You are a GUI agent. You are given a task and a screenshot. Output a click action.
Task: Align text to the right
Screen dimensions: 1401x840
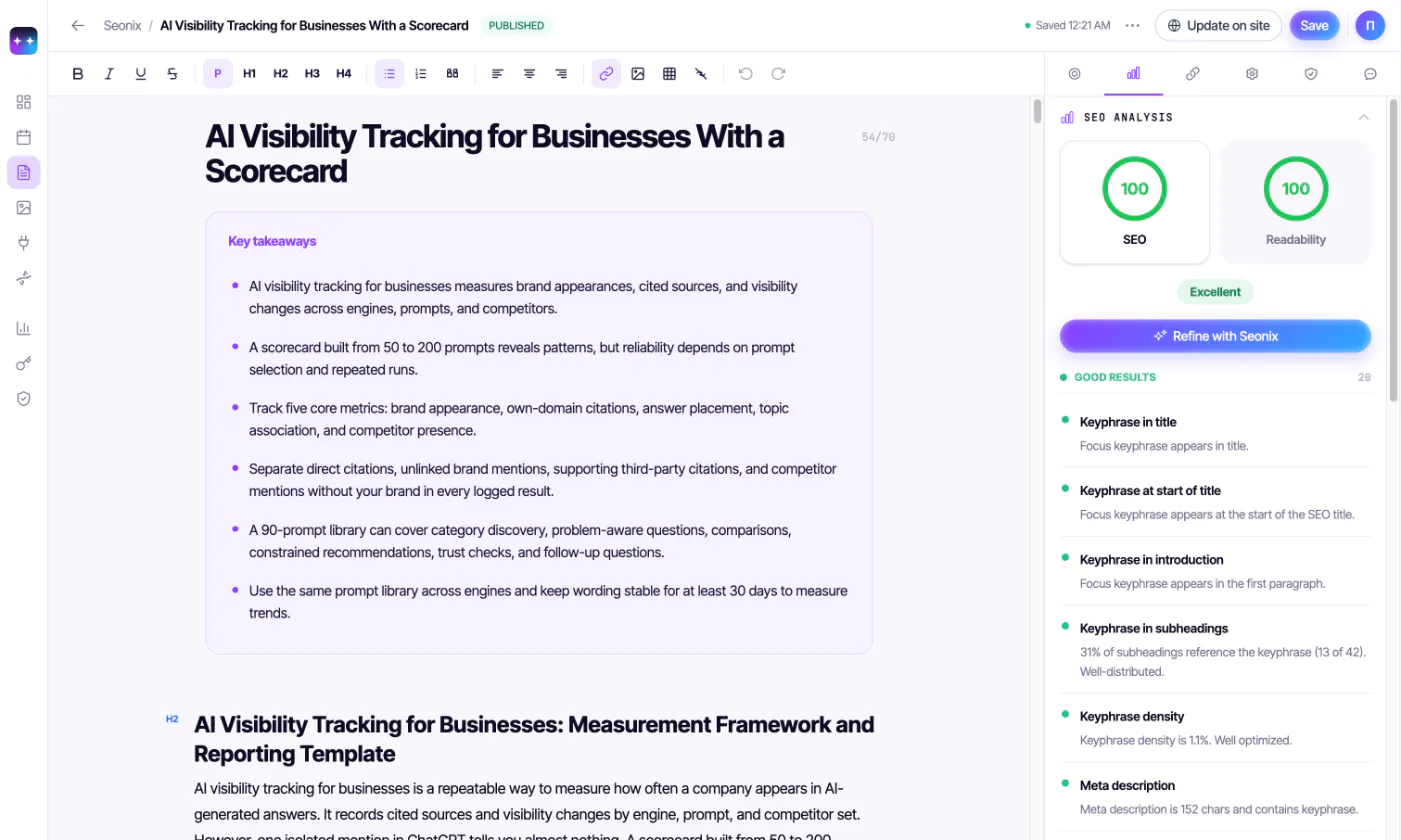tap(561, 73)
